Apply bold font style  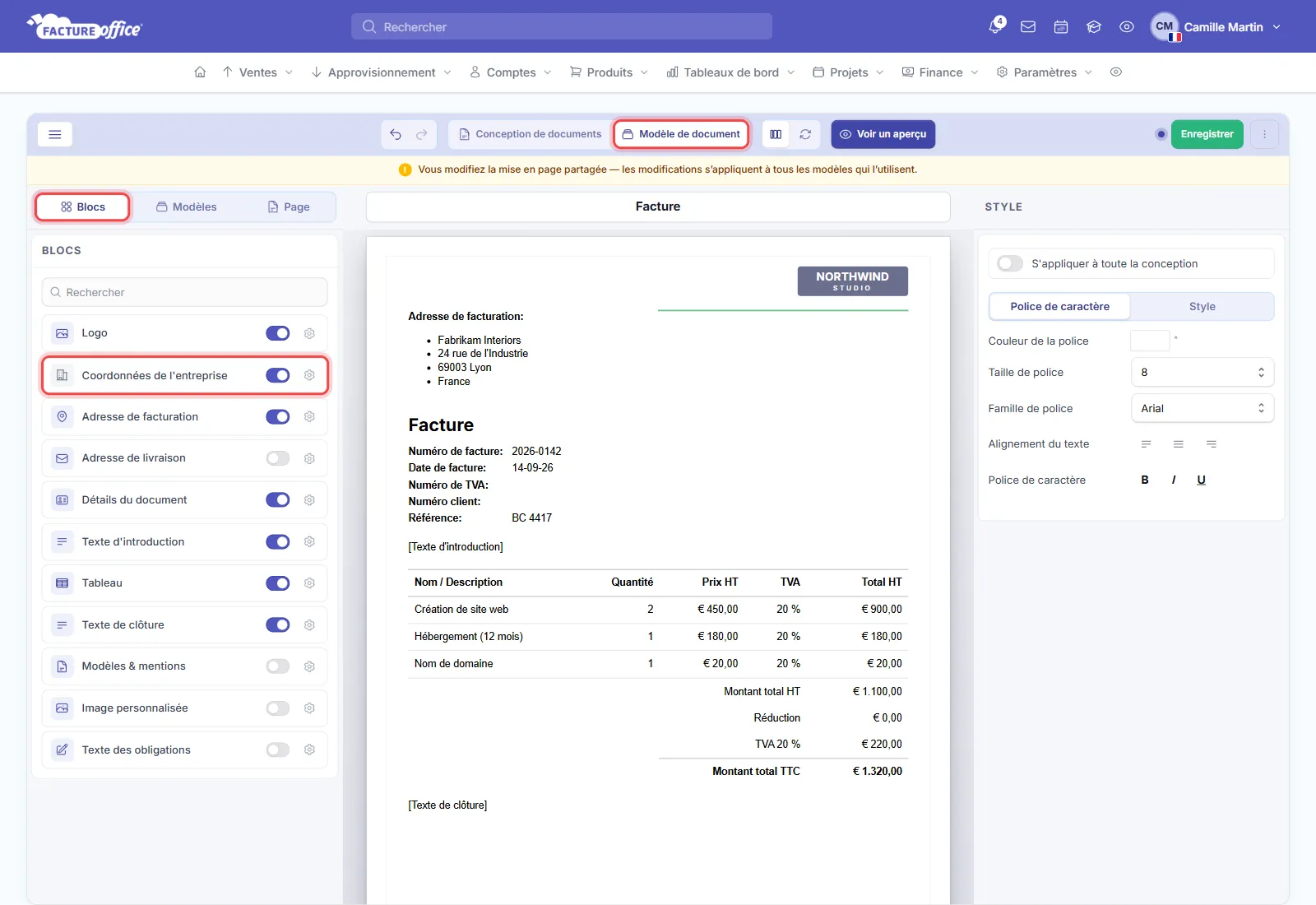pos(1145,480)
